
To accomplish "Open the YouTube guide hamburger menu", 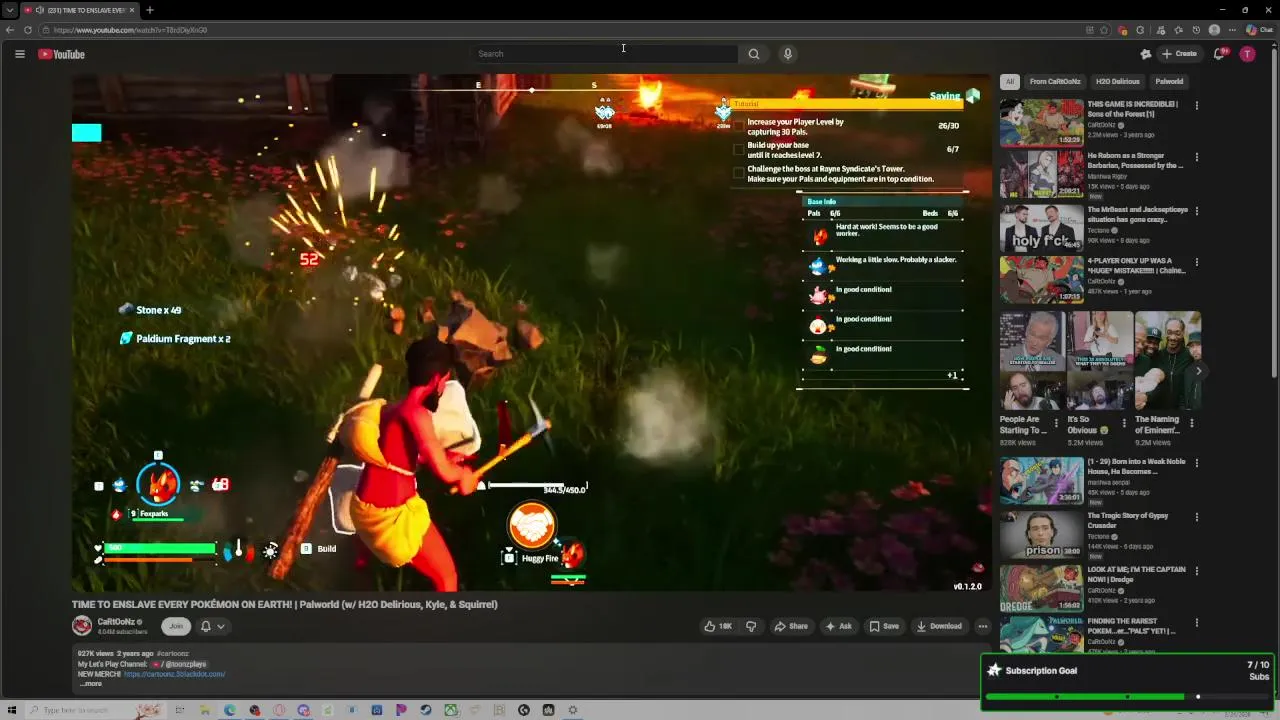I will (19, 54).
